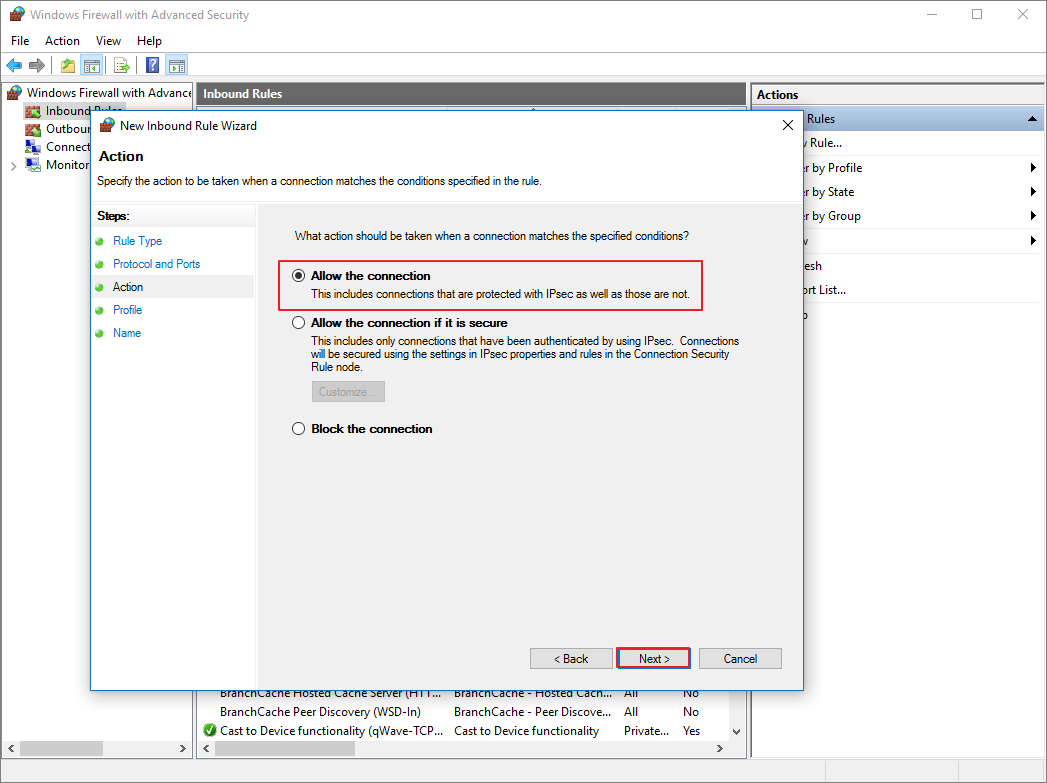Click the Back arrow in the toolbar

click(x=14, y=65)
